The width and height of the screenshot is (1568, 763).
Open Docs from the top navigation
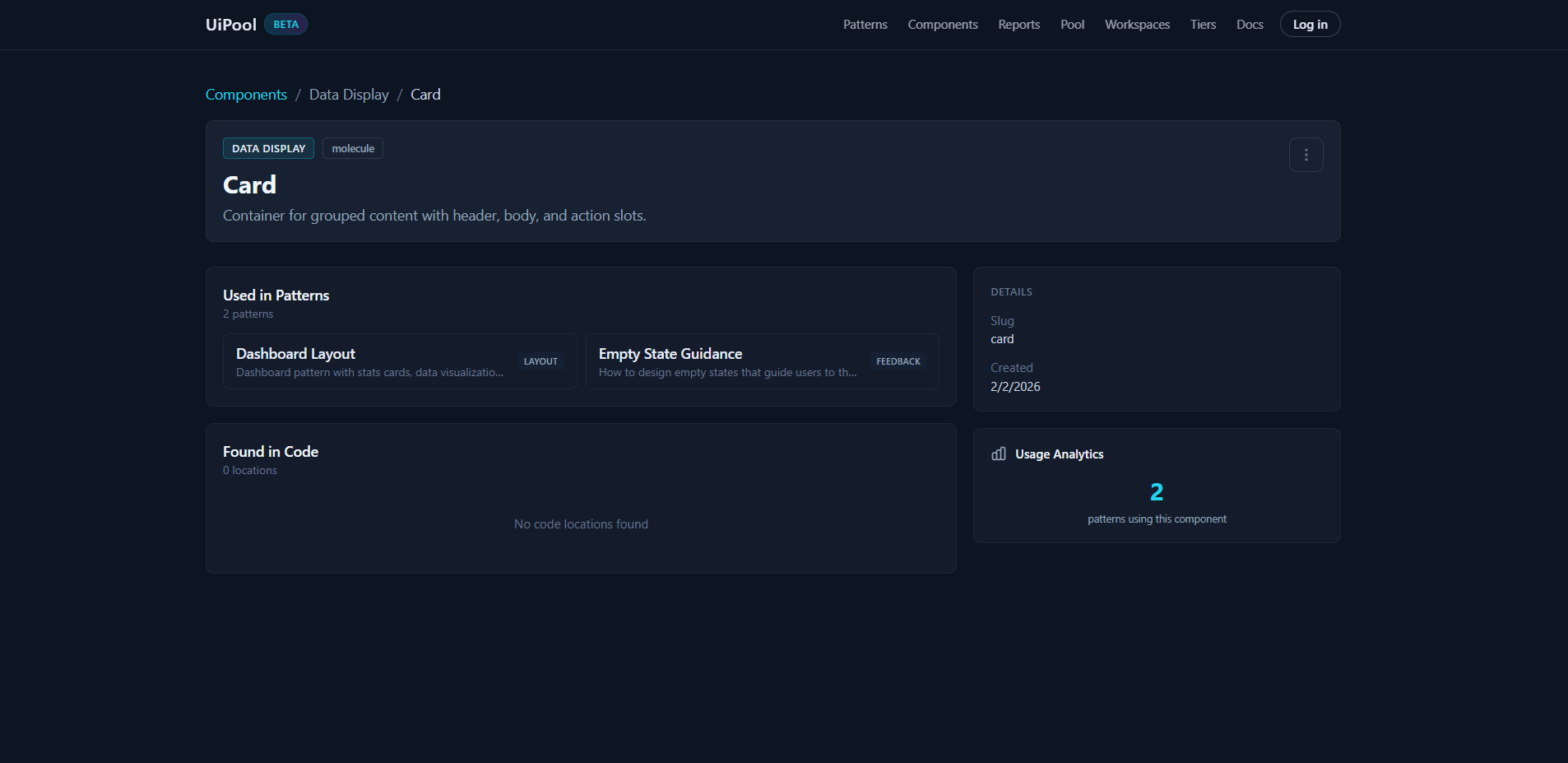[x=1250, y=25]
